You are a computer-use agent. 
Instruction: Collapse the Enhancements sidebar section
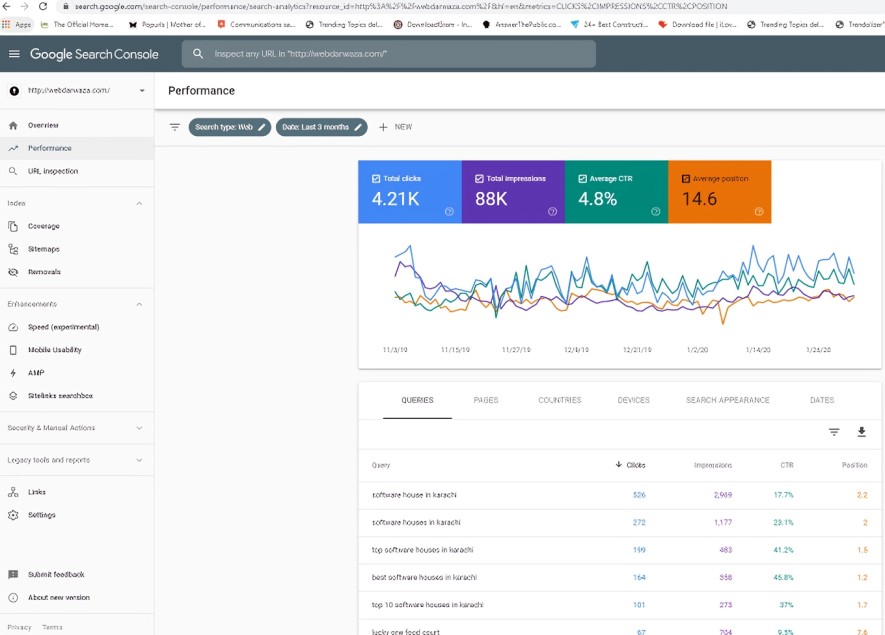pos(139,304)
